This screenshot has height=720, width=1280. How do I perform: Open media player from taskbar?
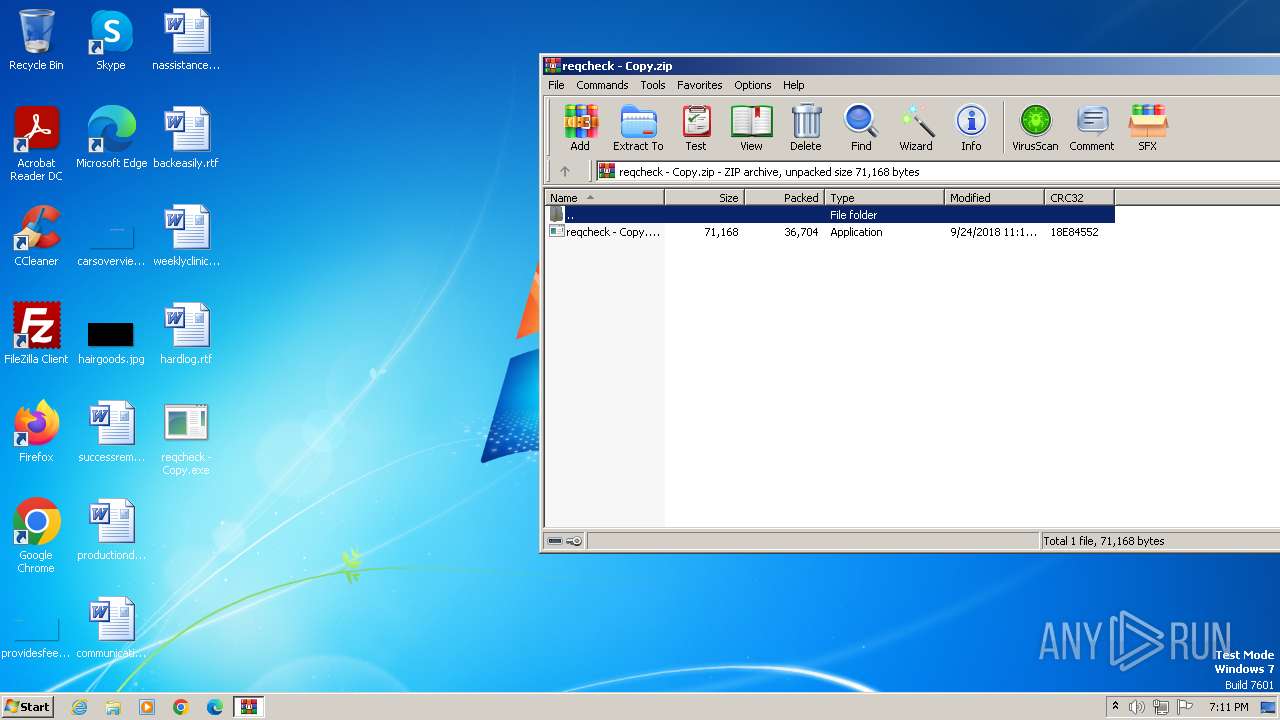coord(147,707)
